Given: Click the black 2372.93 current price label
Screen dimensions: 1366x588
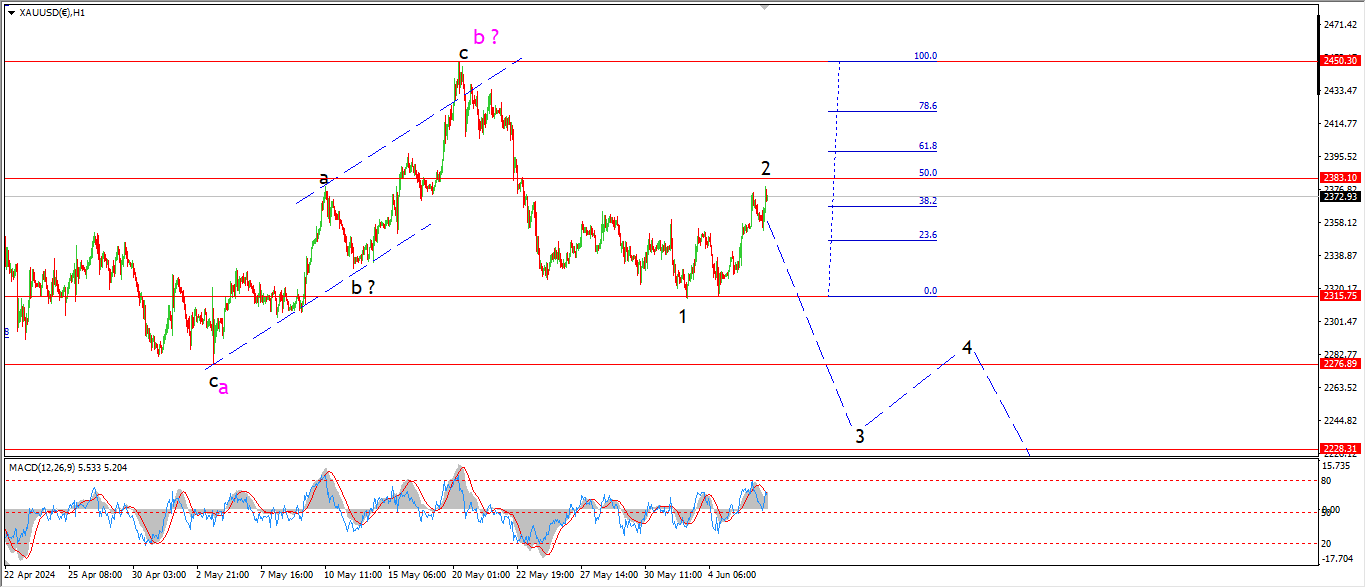Looking at the screenshot, I should [x=1340, y=196].
